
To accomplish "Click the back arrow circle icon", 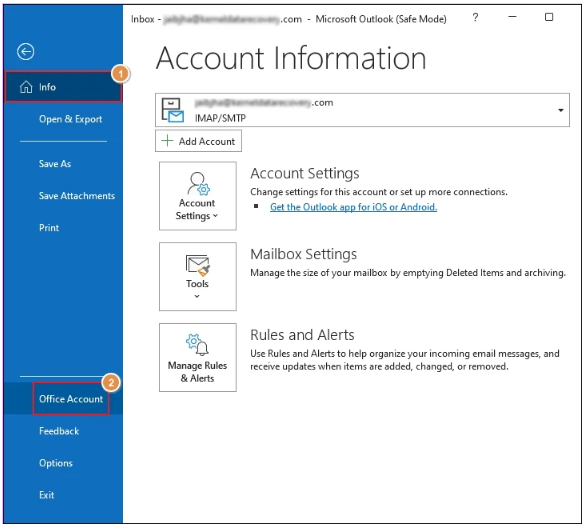I will point(26,51).
